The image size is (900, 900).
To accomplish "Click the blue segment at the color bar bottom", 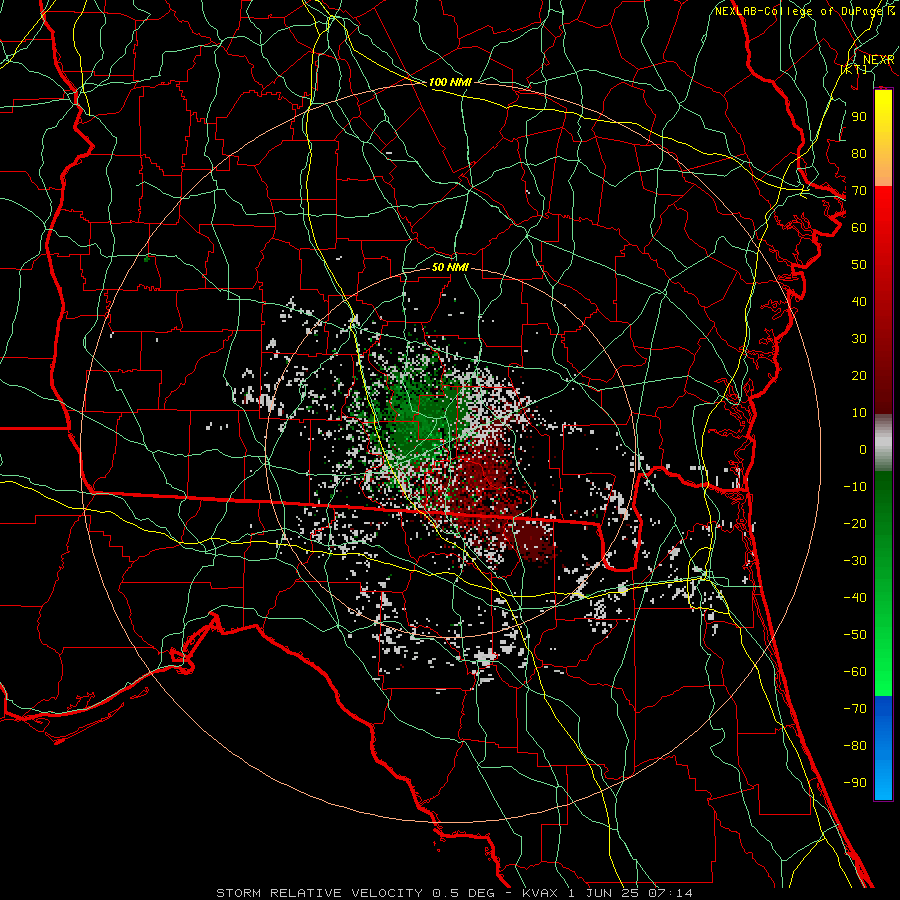I will click(883, 748).
